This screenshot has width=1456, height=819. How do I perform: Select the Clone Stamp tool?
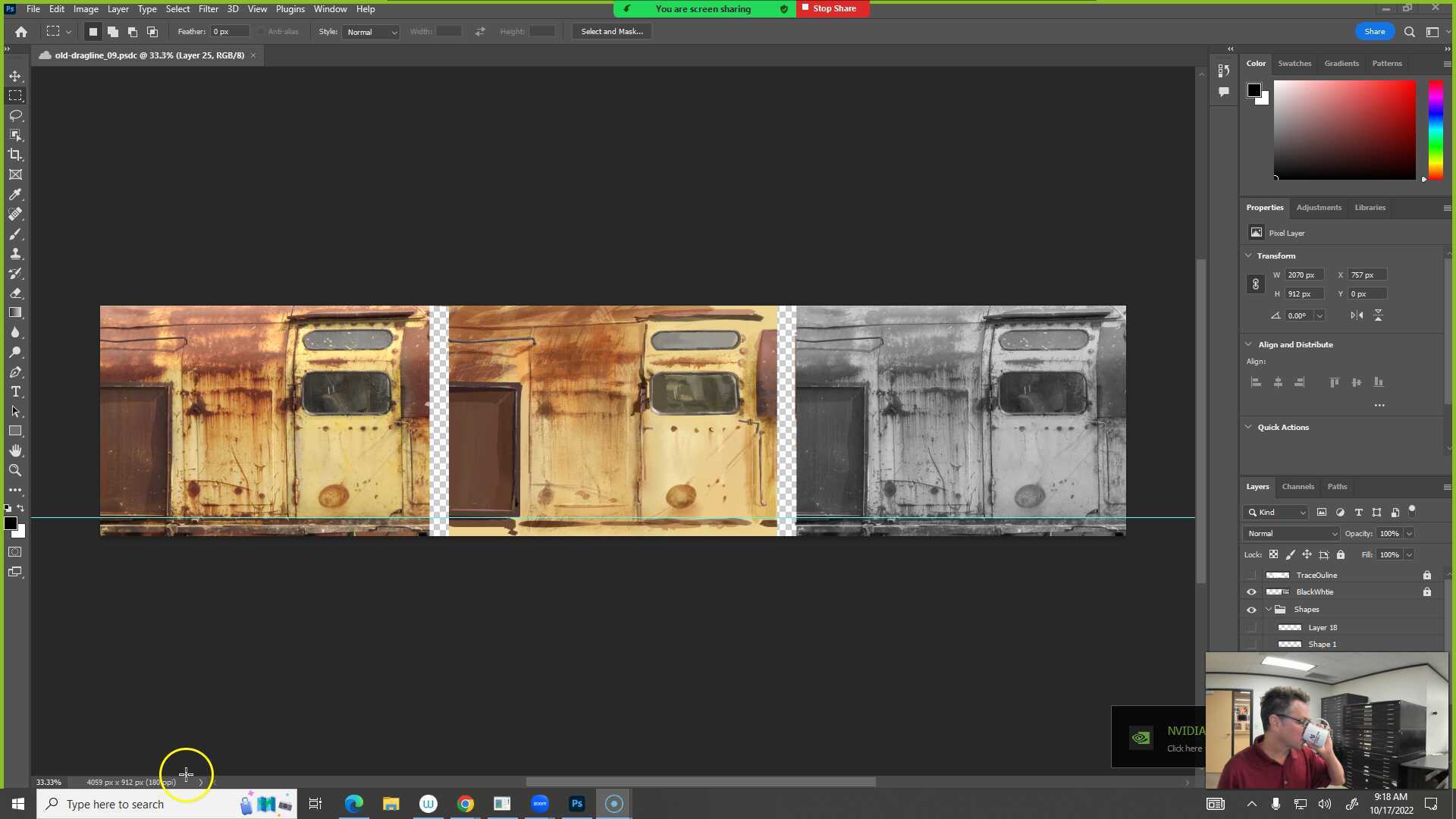coord(15,254)
